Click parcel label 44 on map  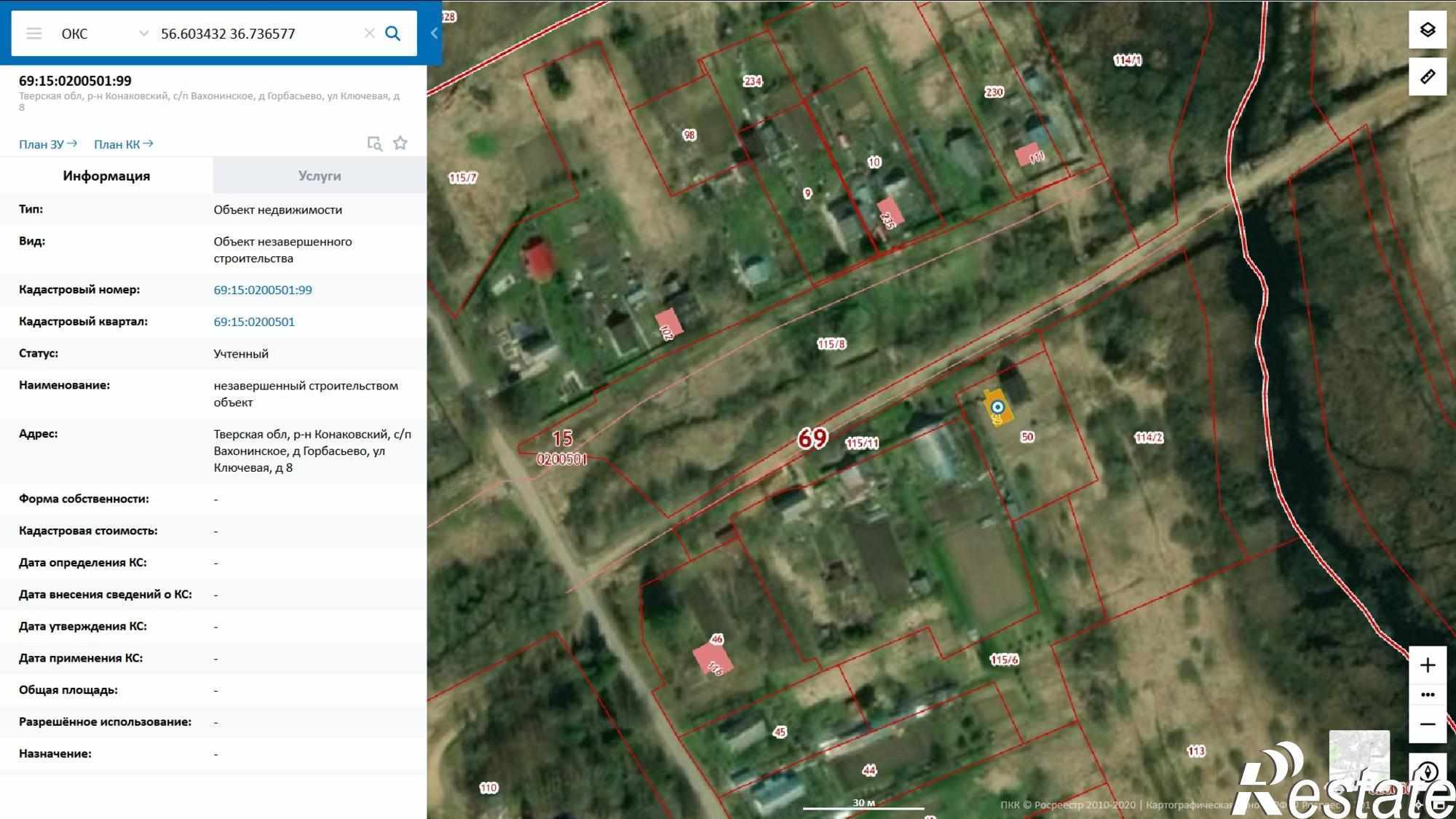click(869, 770)
